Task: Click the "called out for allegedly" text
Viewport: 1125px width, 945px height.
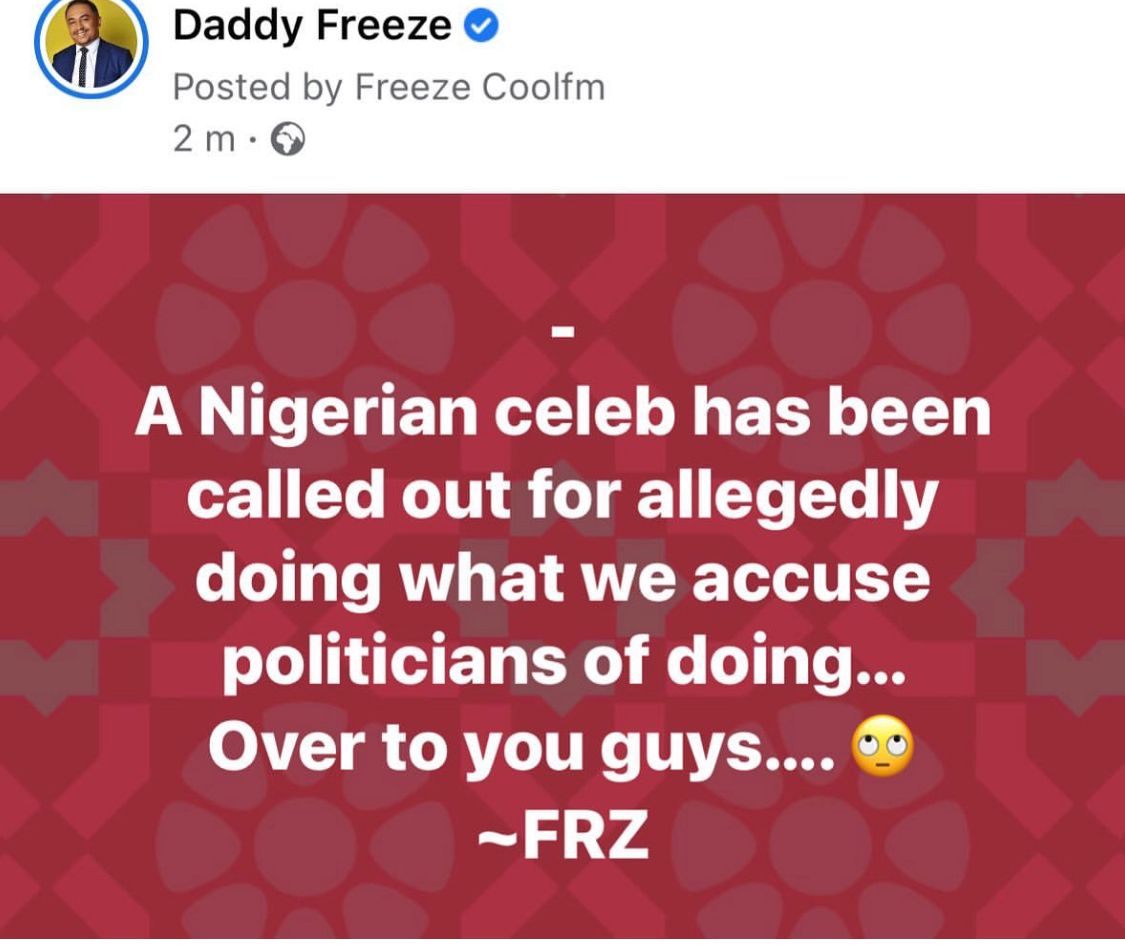Action: pos(562,498)
